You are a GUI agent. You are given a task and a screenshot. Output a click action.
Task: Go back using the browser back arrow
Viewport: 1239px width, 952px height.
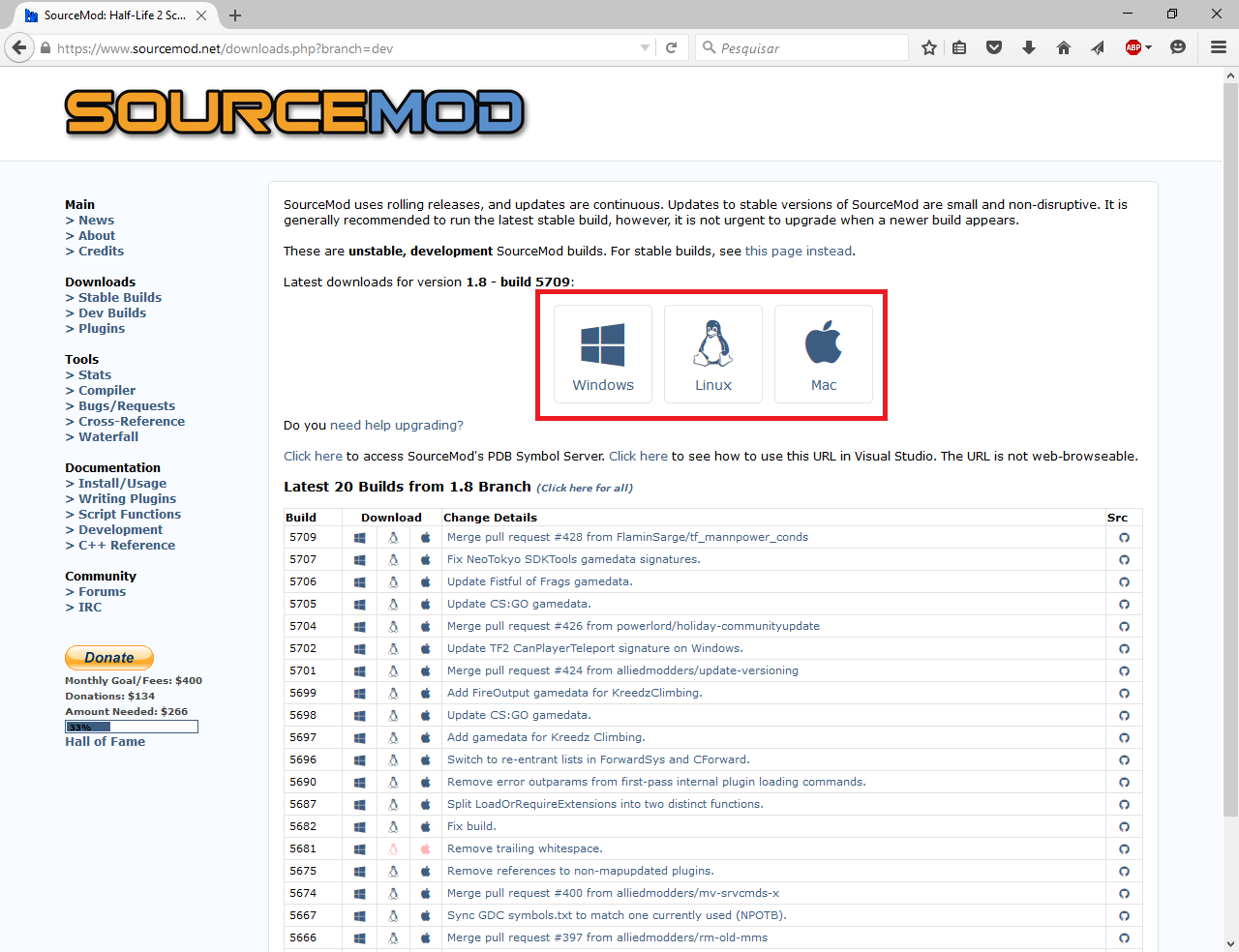(x=19, y=47)
